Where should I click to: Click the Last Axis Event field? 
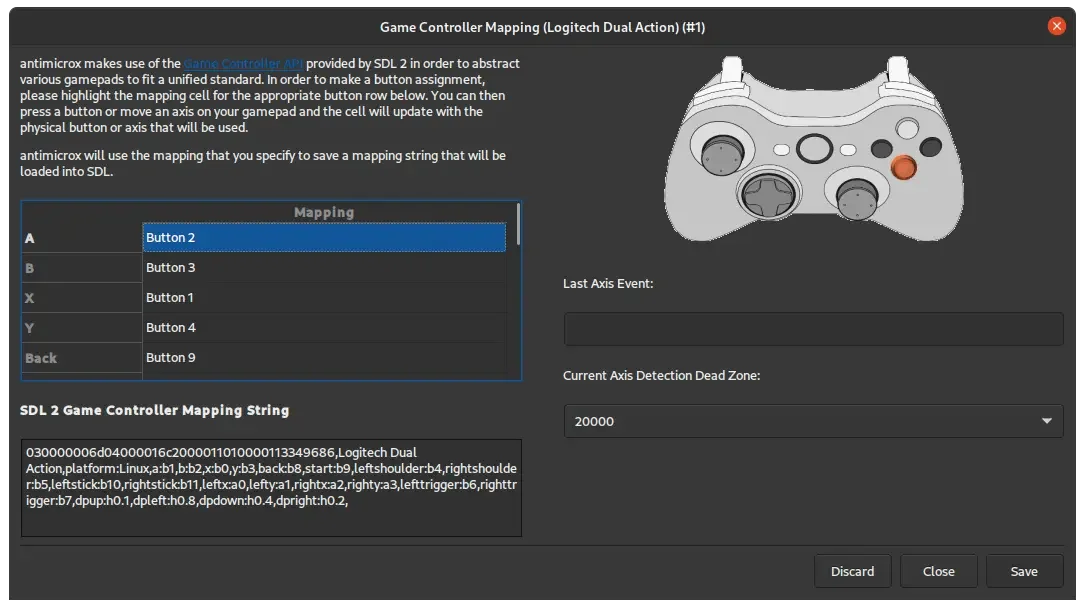[813, 329]
